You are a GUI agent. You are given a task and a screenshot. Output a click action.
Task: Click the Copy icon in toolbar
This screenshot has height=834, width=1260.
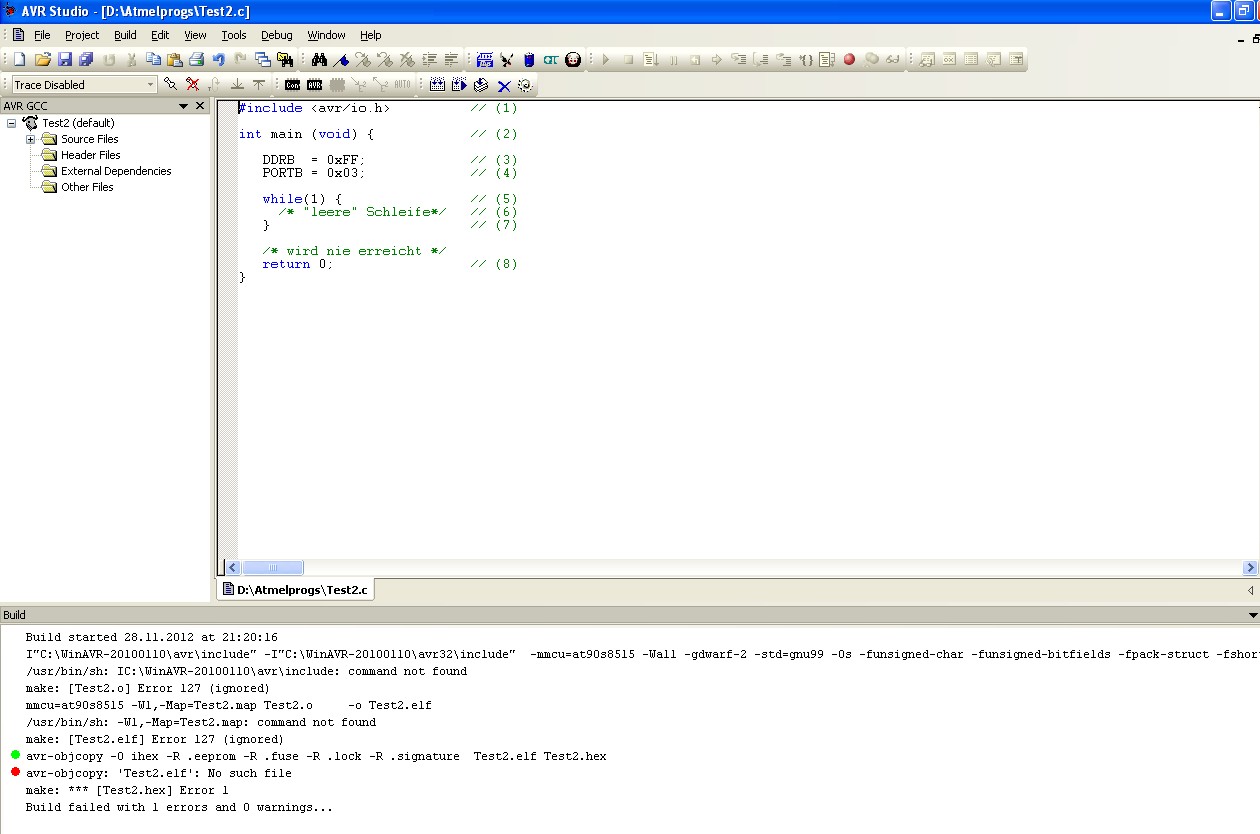pos(153,59)
